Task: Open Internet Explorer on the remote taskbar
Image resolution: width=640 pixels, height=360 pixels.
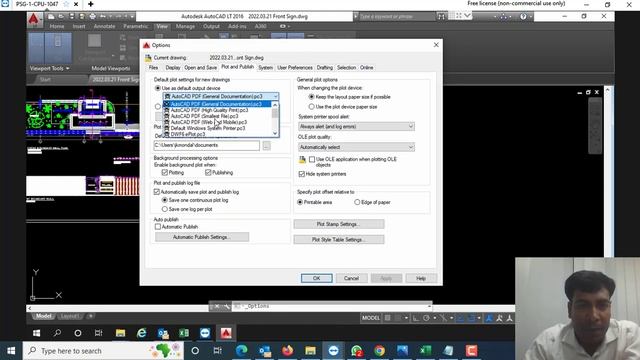Action: pyautogui.click(x=142, y=333)
